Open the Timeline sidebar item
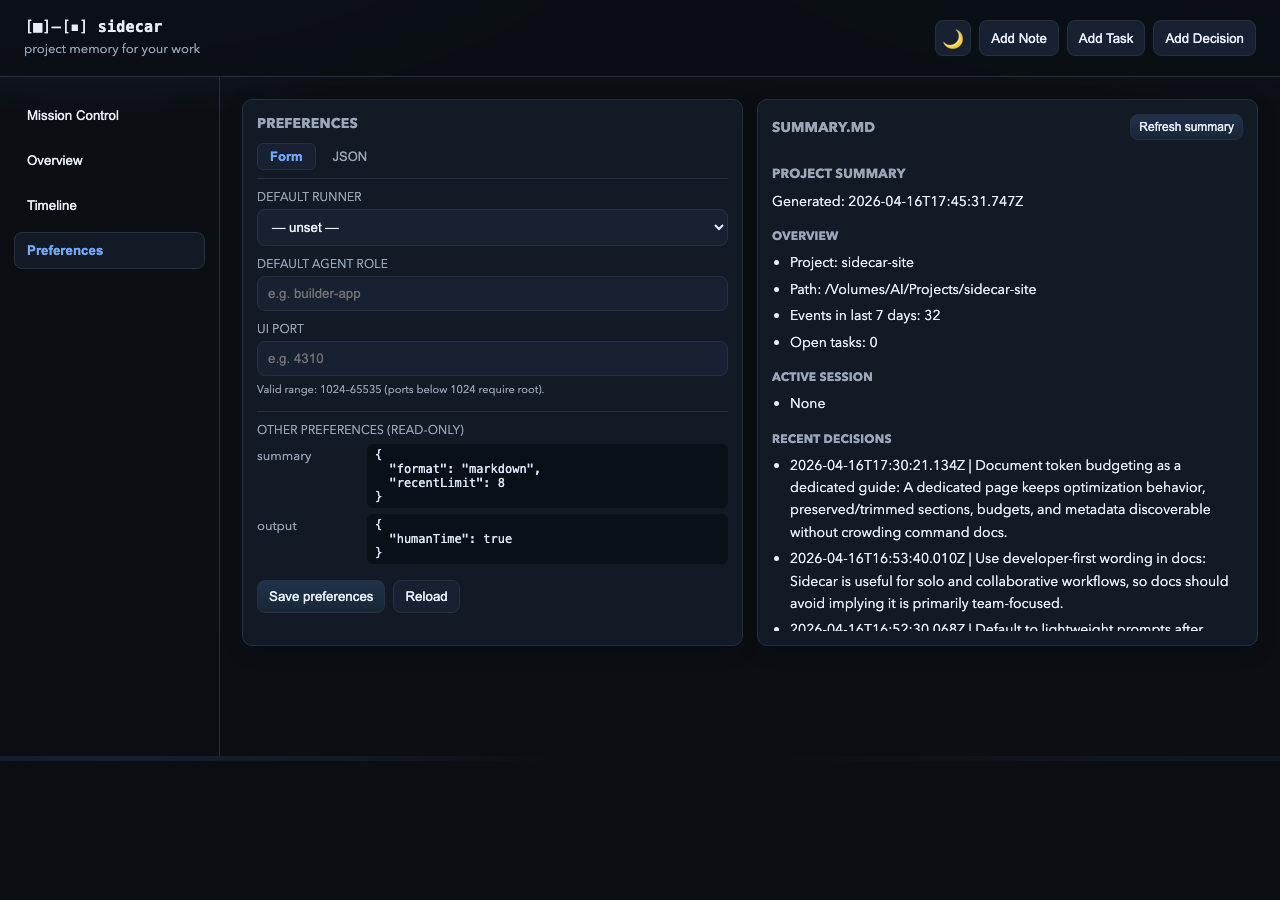 (x=109, y=206)
